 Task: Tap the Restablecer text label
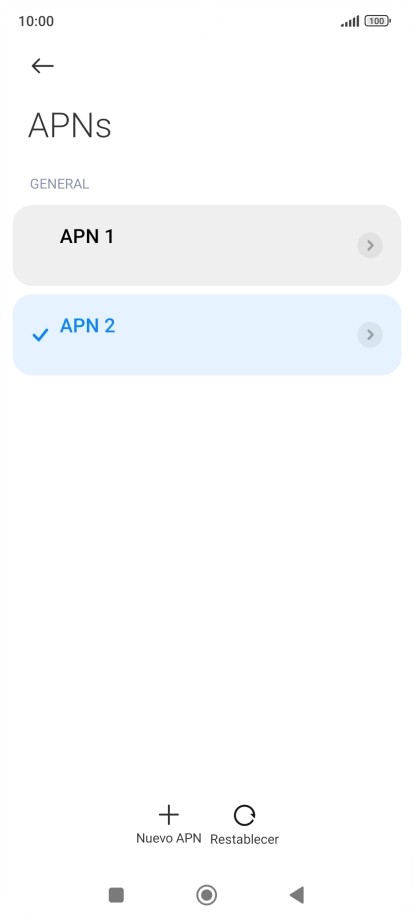point(244,839)
